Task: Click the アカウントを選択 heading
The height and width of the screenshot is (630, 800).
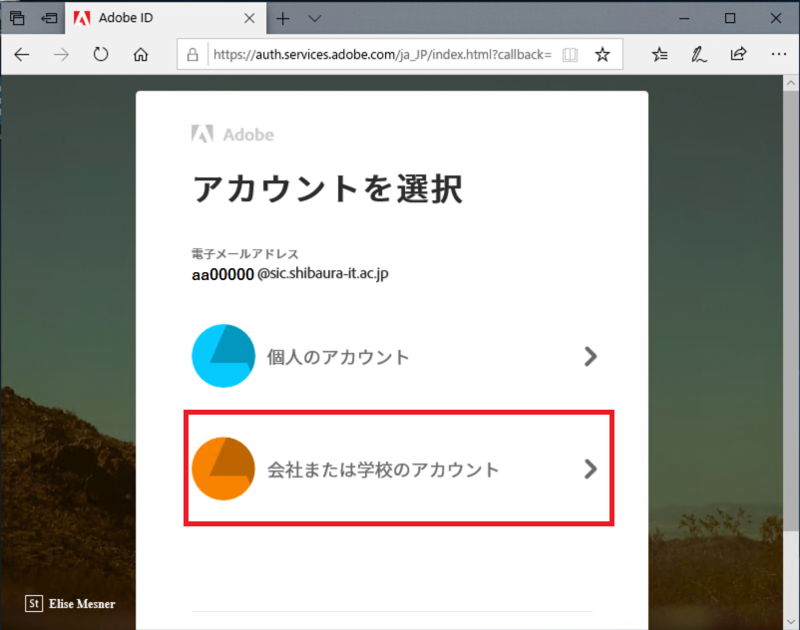Action: (328, 188)
